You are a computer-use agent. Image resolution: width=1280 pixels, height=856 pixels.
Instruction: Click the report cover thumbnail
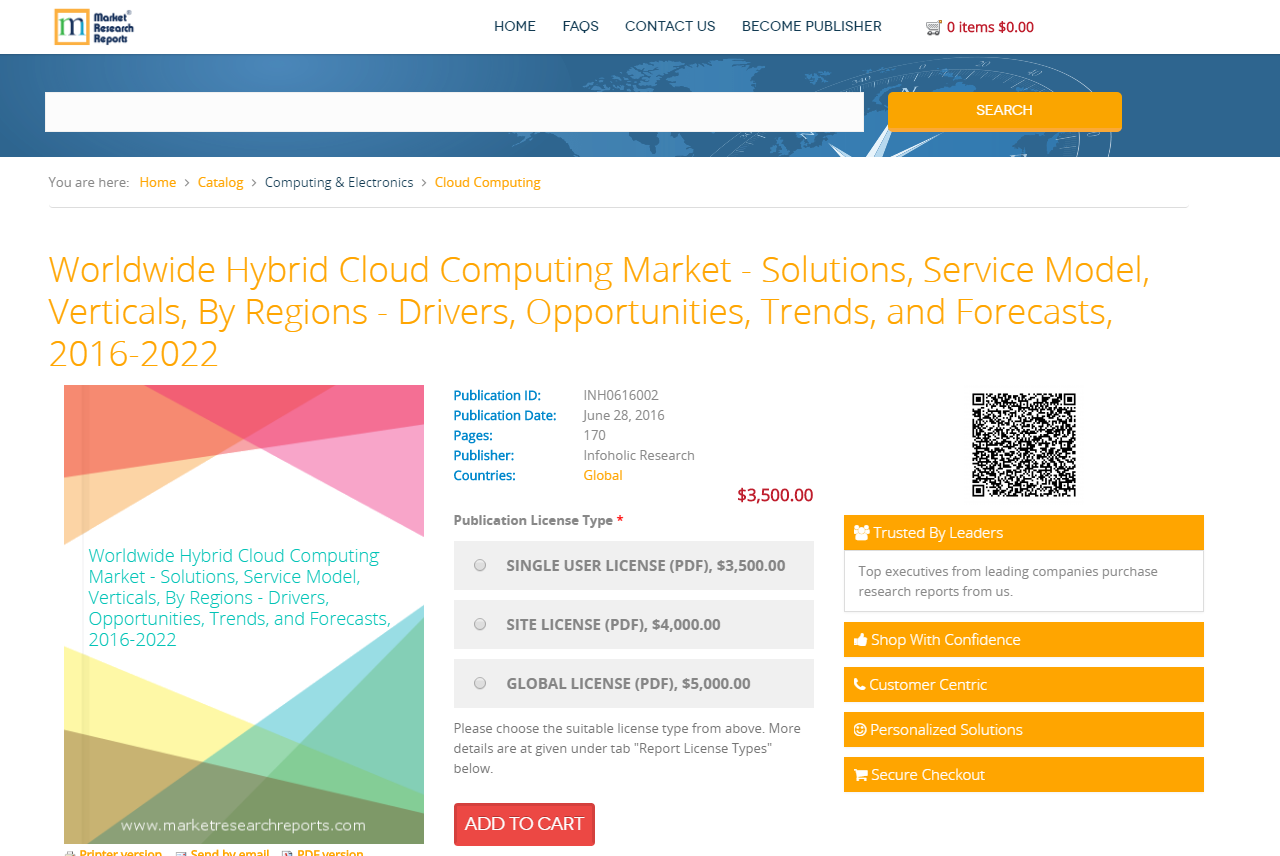[x=244, y=614]
